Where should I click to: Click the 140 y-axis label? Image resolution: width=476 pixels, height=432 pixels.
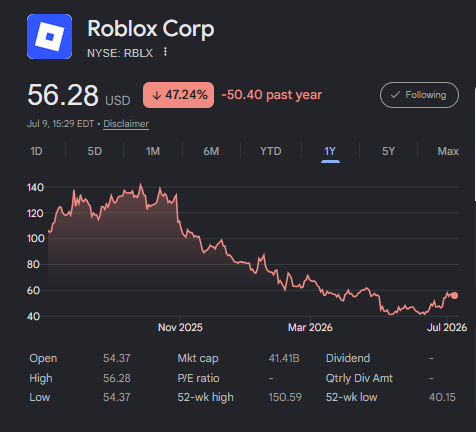coord(35,188)
